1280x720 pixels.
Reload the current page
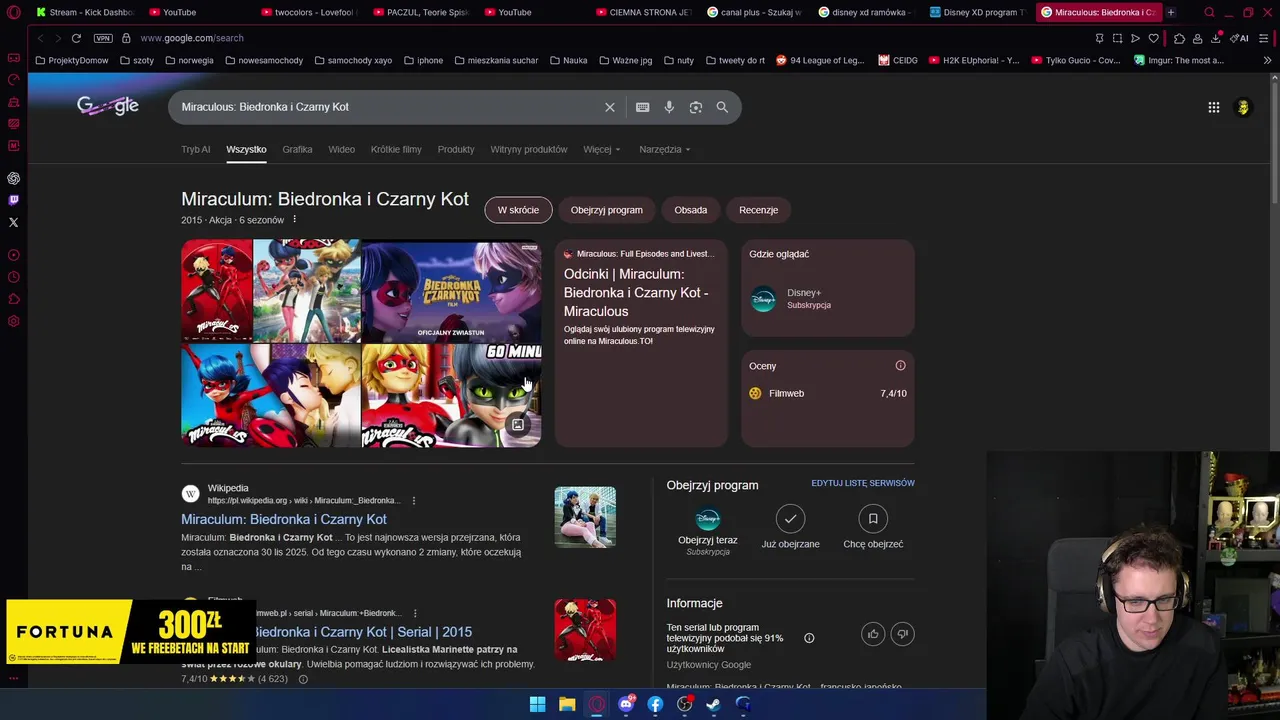(76, 38)
